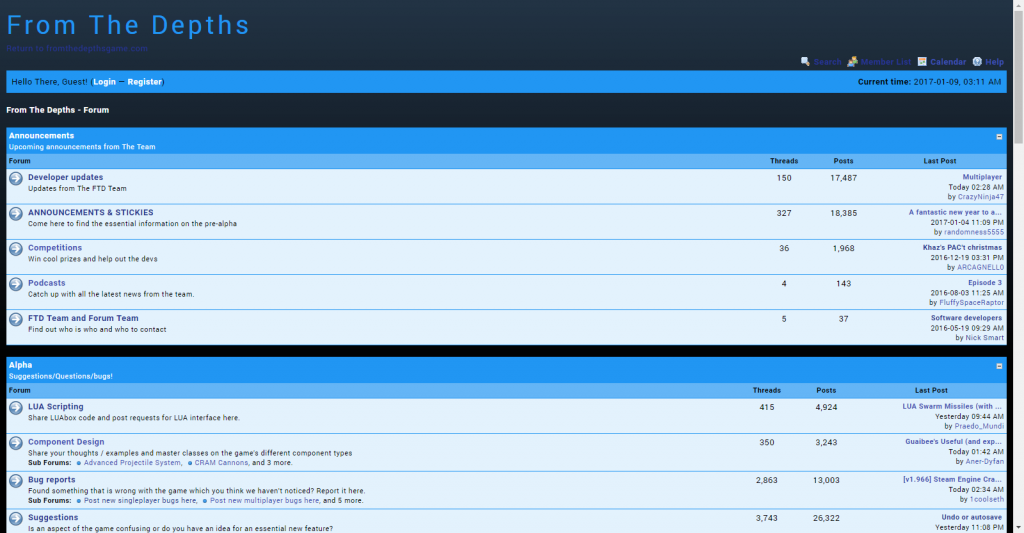
Task: Click sub forum bullet icon before Advanced Projectile System
Action: coord(78,463)
